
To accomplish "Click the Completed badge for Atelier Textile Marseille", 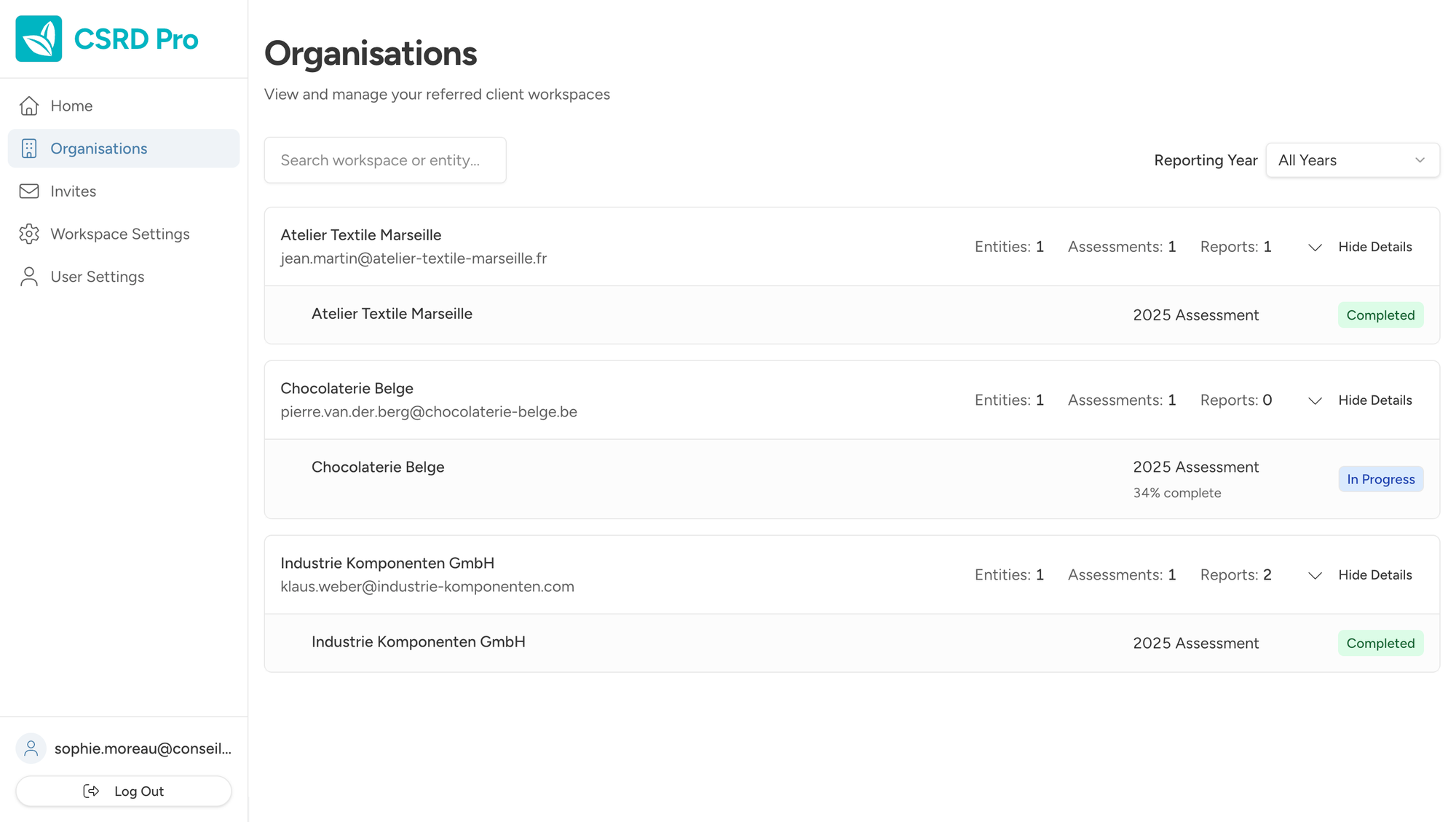I will point(1380,315).
